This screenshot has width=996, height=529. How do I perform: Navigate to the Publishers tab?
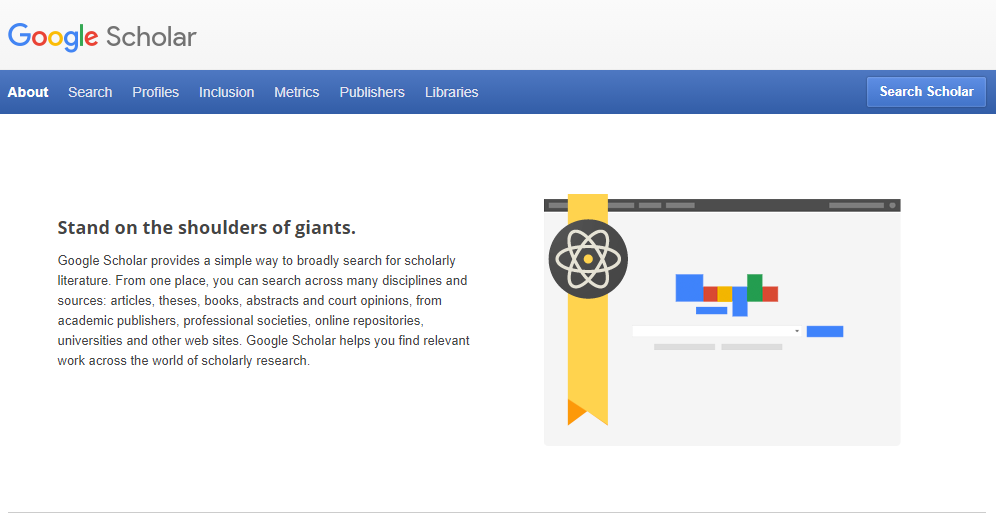(372, 92)
